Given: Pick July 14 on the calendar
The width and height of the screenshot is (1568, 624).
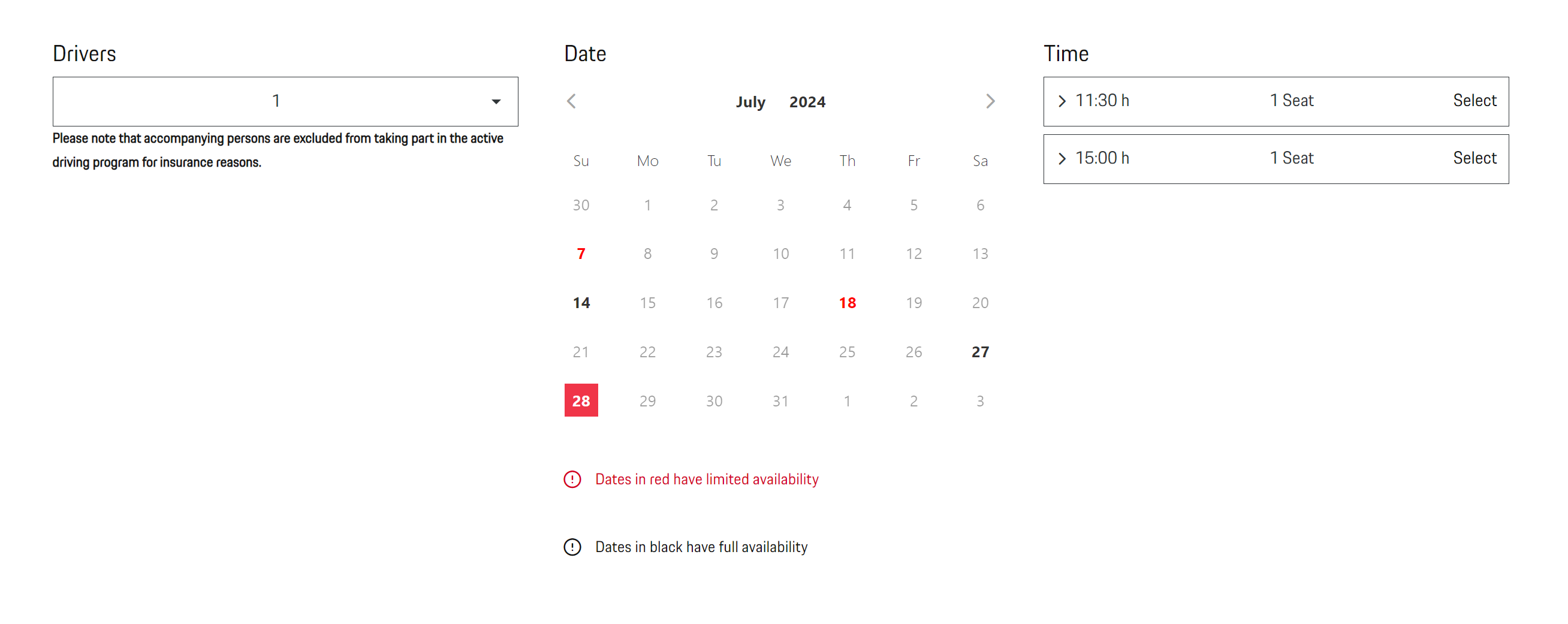Looking at the screenshot, I should coord(581,303).
